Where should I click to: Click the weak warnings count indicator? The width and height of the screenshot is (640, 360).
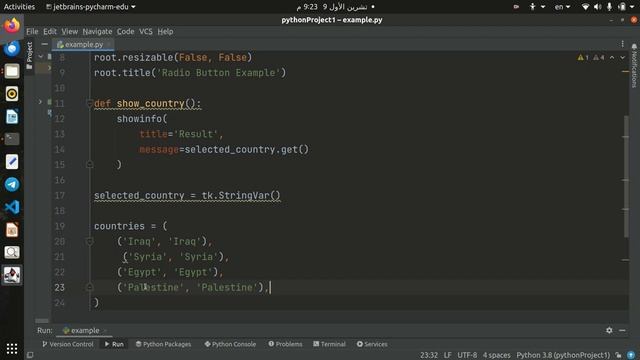click(x=598, y=58)
